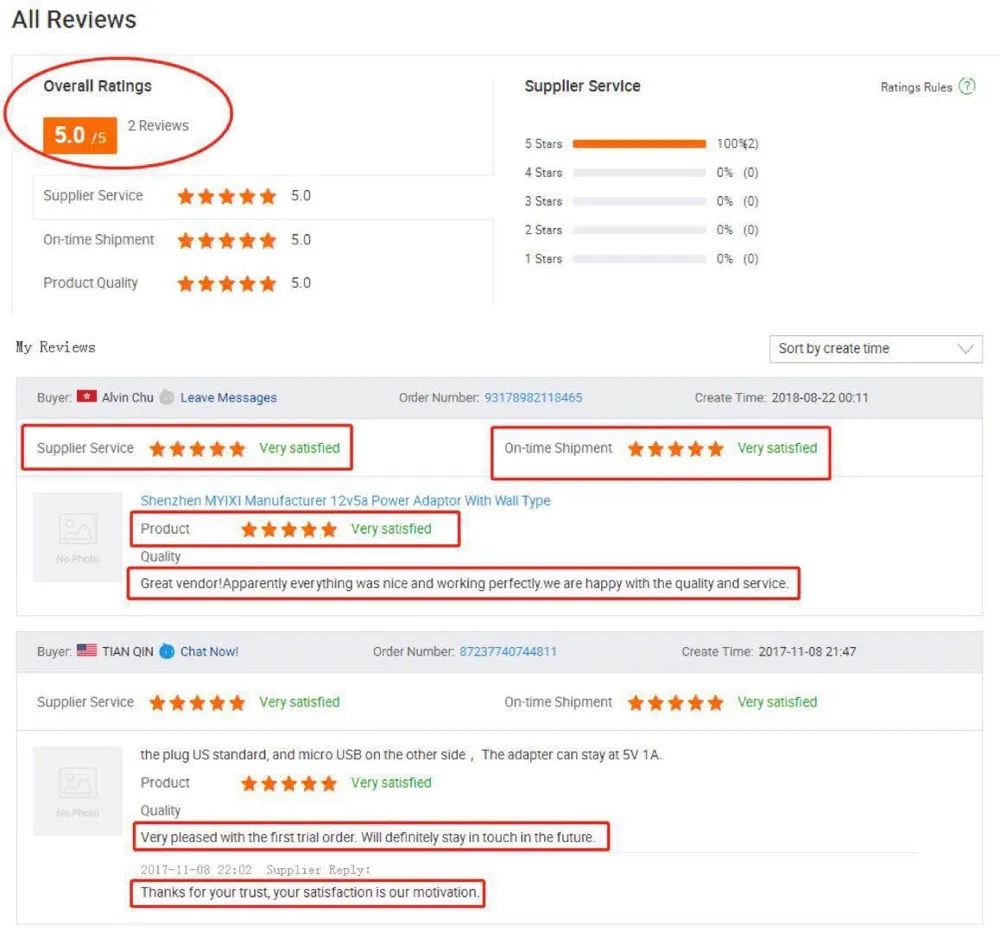Screen dimensions: 1000x932
Task: Click Product Quality stars in TIAN QIN review
Action: point(289,783)
